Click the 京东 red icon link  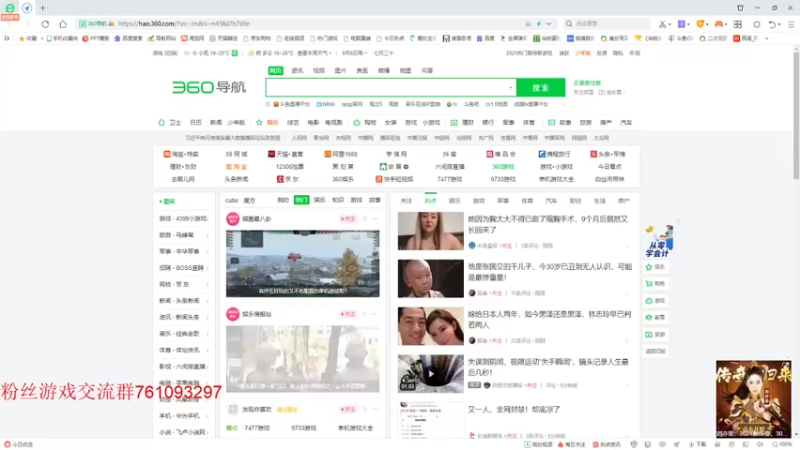click(x=280, y=179)
